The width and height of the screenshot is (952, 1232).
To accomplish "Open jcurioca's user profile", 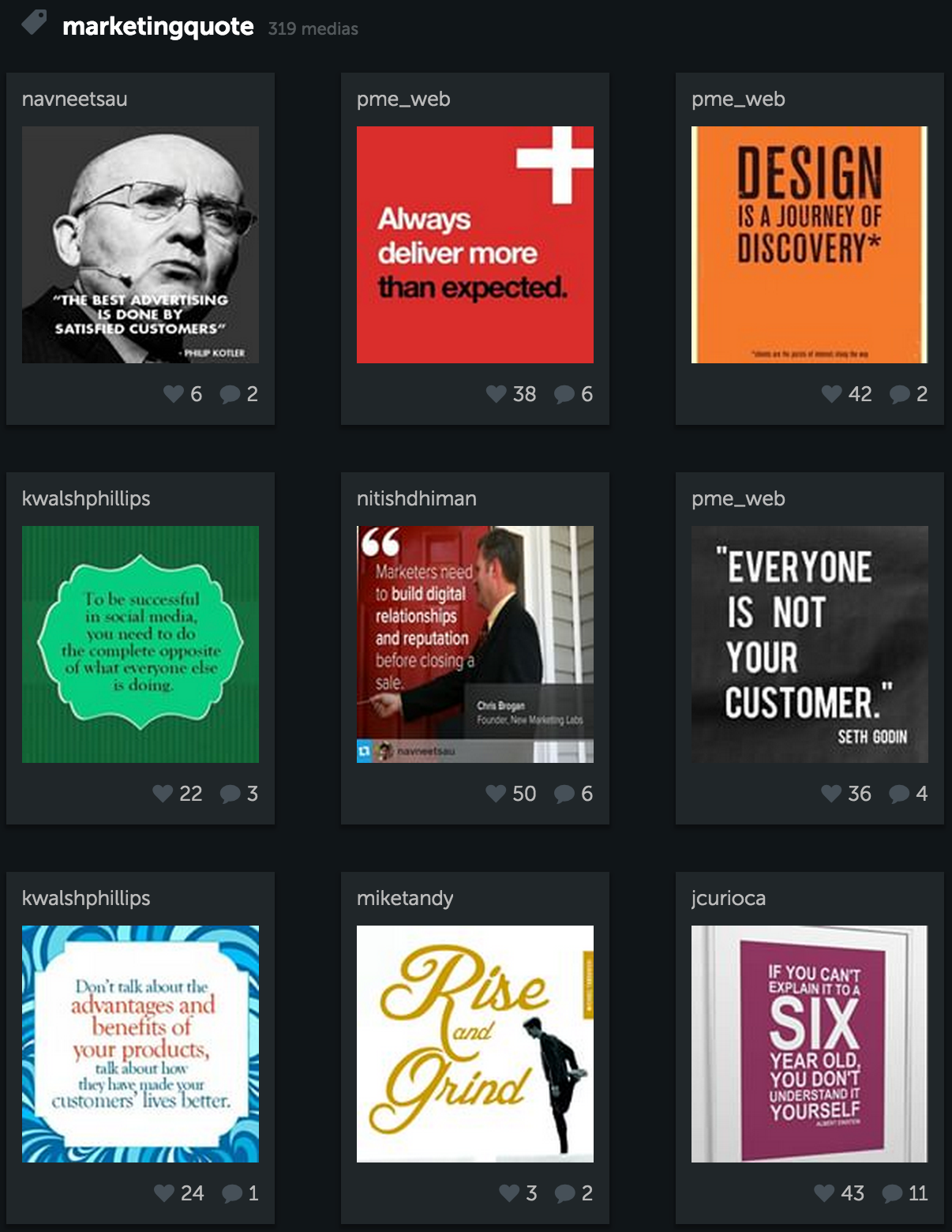I will pos(728,899).
